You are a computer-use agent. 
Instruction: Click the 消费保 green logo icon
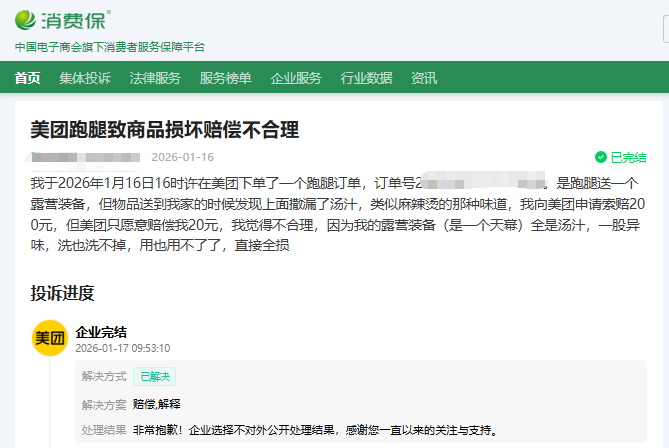27,21
